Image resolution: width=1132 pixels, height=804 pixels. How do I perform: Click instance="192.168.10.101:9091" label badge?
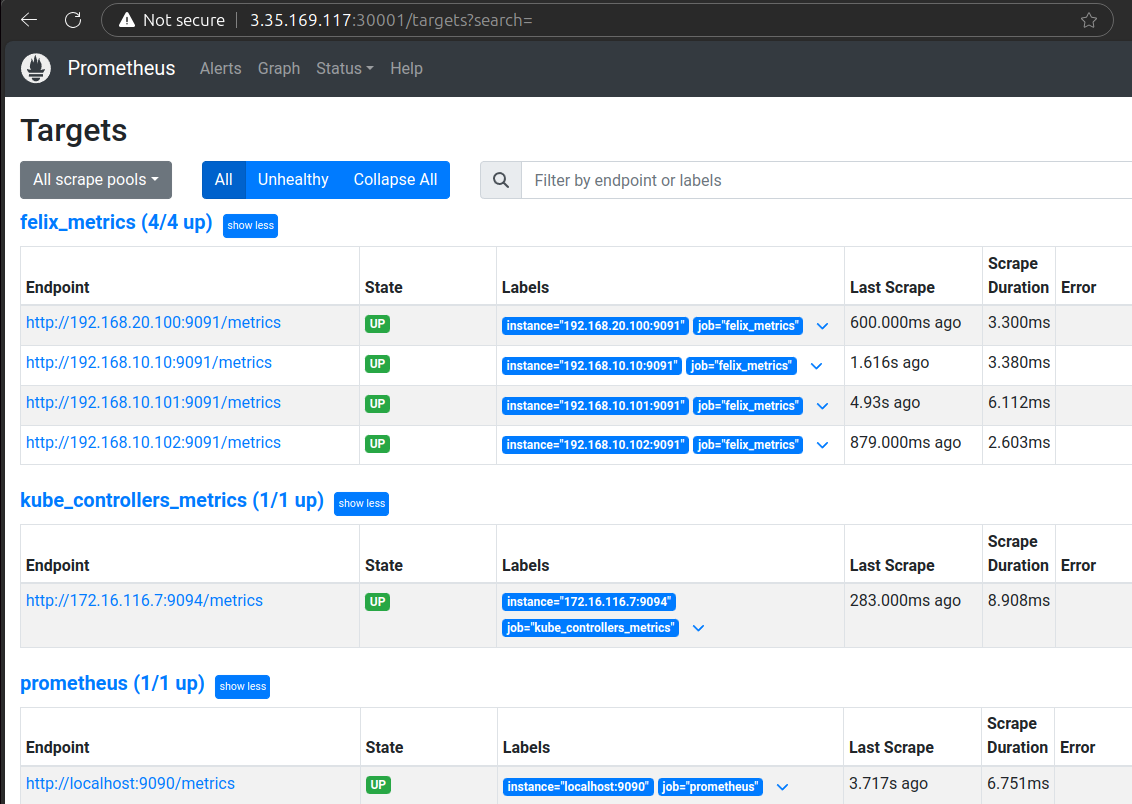pos(596,406)
